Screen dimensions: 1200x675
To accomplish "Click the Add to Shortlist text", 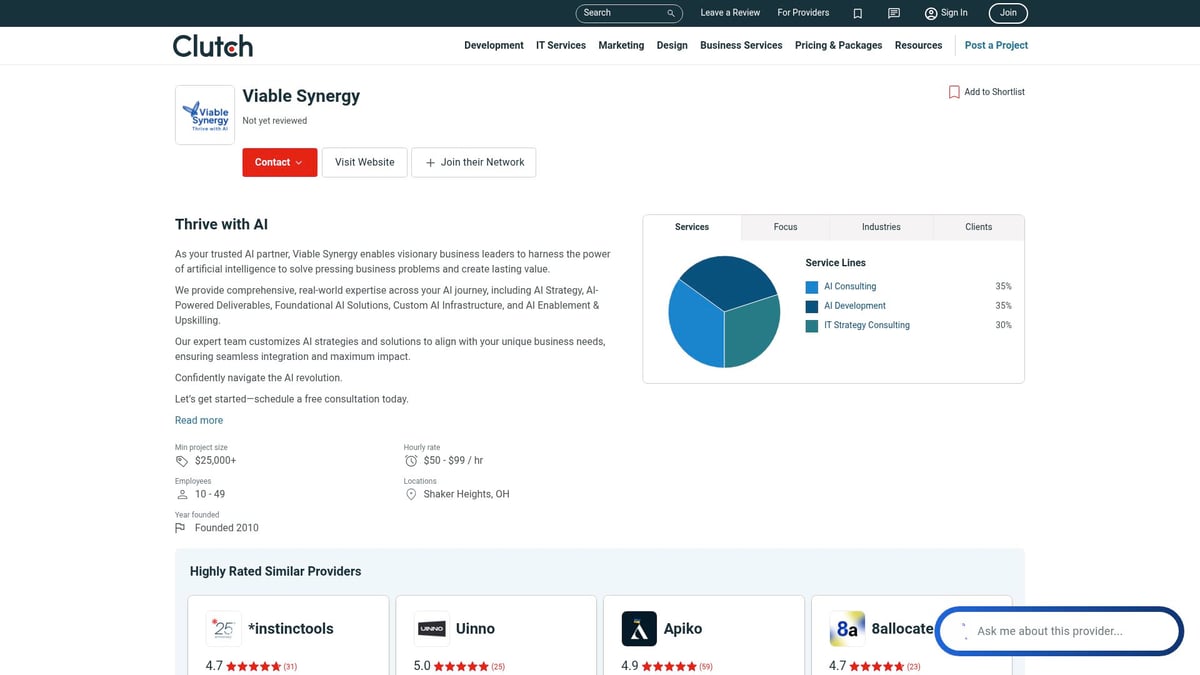I will (994, 92).
